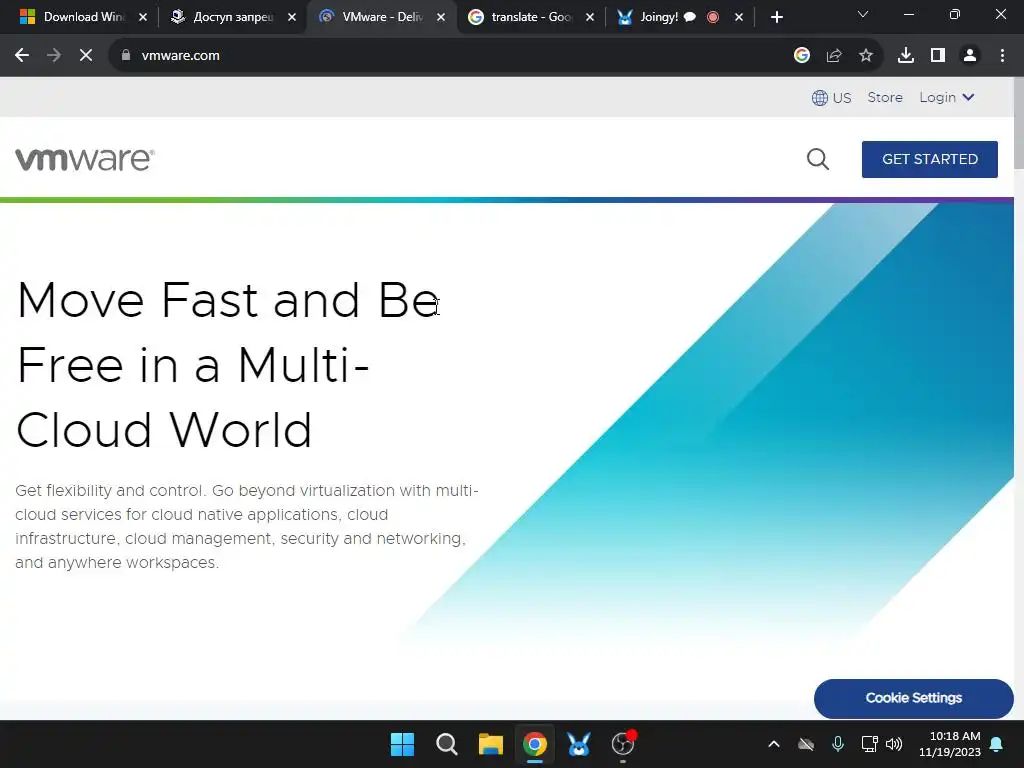The width and height of the screenshot is (1024, 768).
Task: Open the Chrome profile icon
Action: [x=970, y=56]
